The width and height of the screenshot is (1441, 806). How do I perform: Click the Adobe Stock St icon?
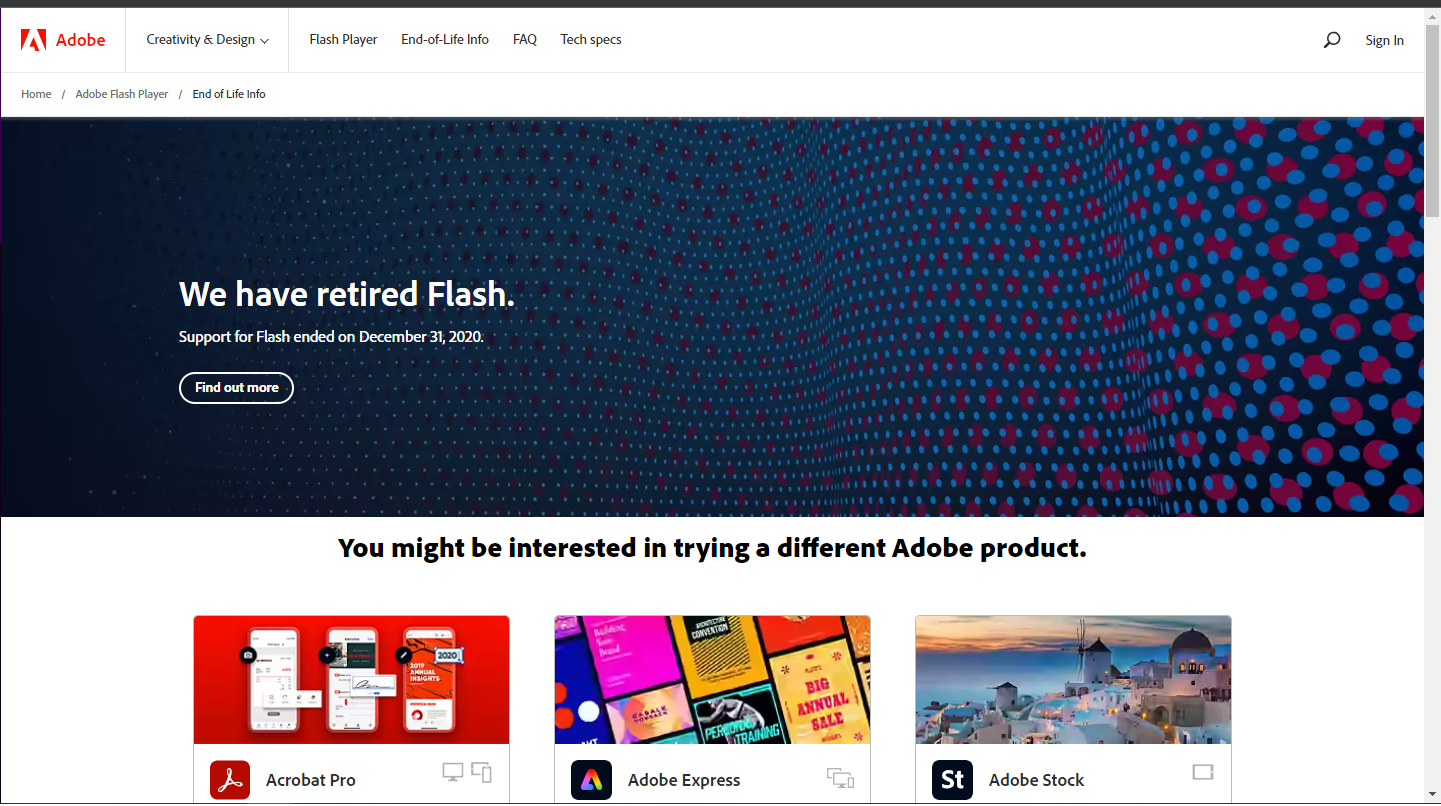952,780
